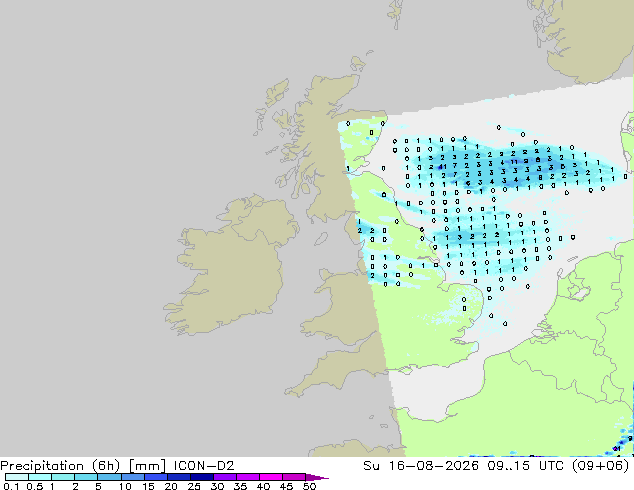Screen dimensions: 634x490
Task: Click the '41' precipitation value on map
Action: click(442, 167)
